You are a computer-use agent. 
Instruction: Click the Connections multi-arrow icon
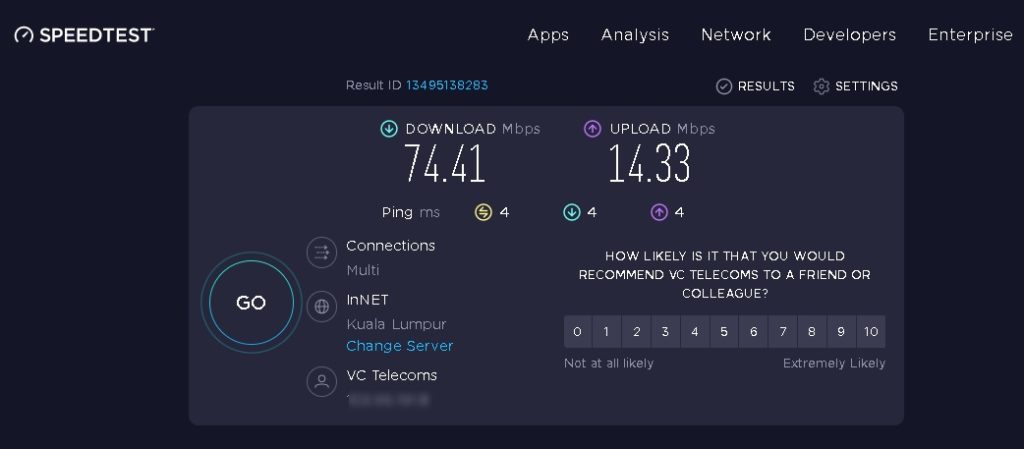(x=321, y=253)
